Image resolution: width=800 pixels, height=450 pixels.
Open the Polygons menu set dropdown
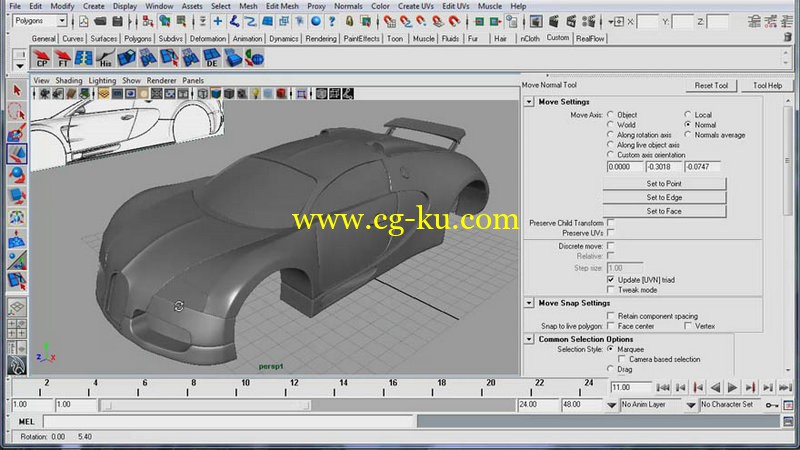tap(62, 21)
